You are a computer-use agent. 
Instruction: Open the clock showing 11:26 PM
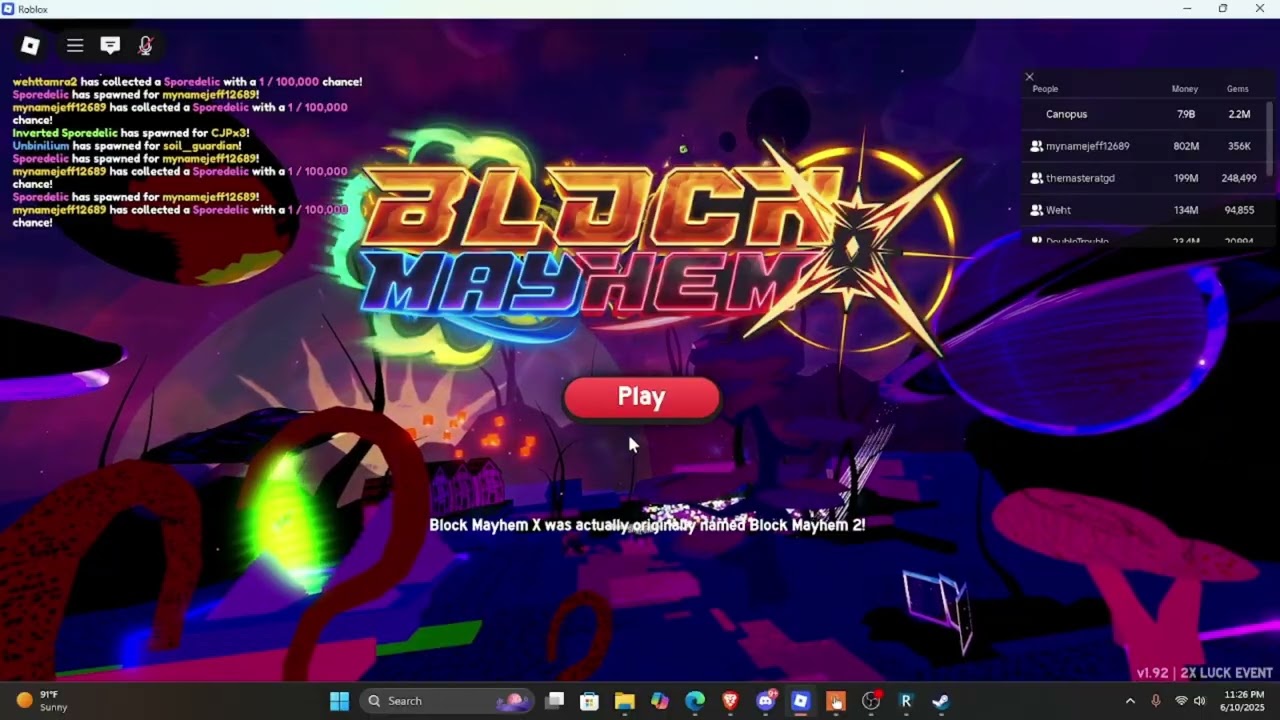tap(1244, 701)
